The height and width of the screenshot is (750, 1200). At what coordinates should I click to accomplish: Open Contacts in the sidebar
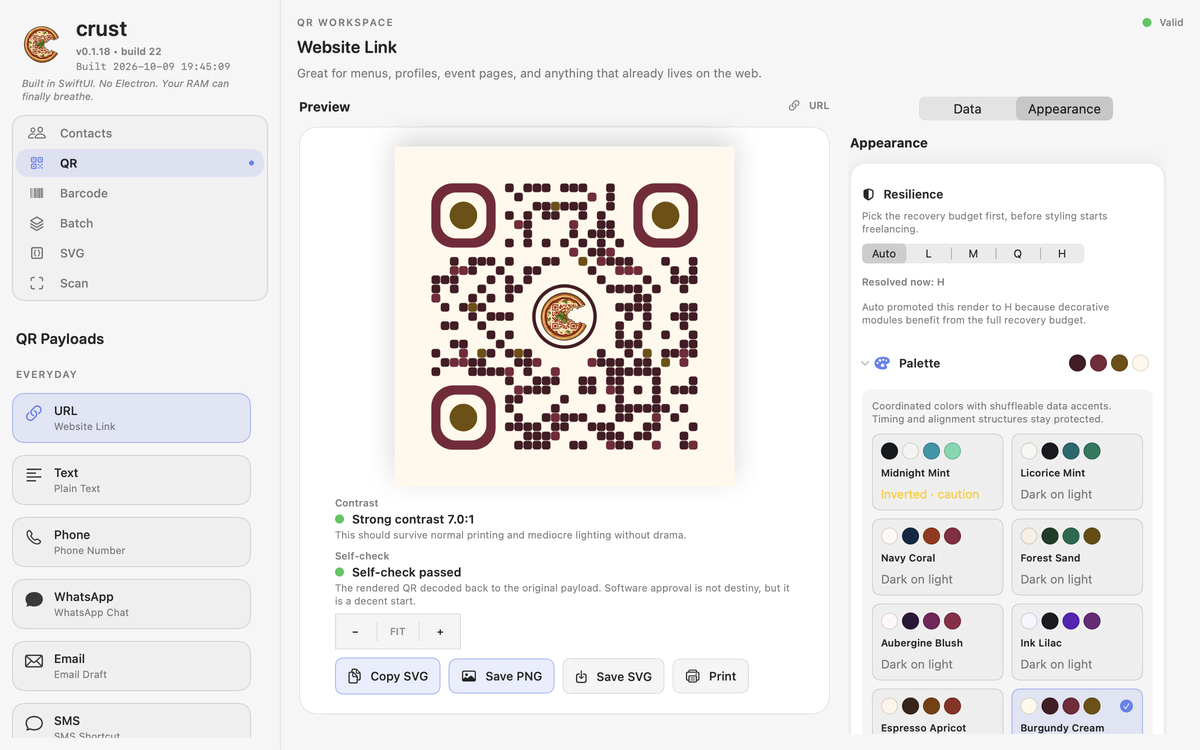point(140,133)
